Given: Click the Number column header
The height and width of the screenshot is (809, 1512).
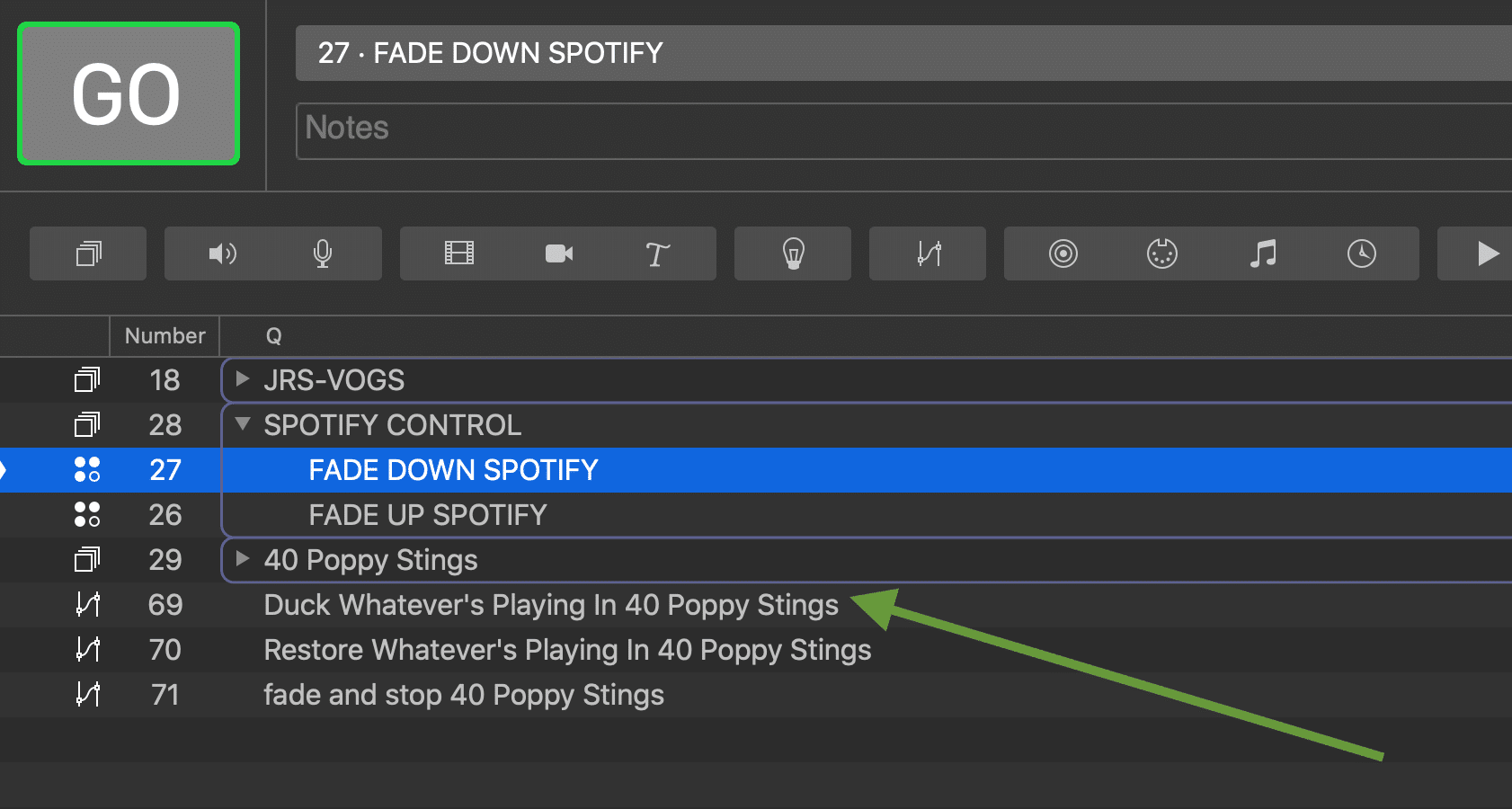Looking at the screenshot, I should point(165,336).
